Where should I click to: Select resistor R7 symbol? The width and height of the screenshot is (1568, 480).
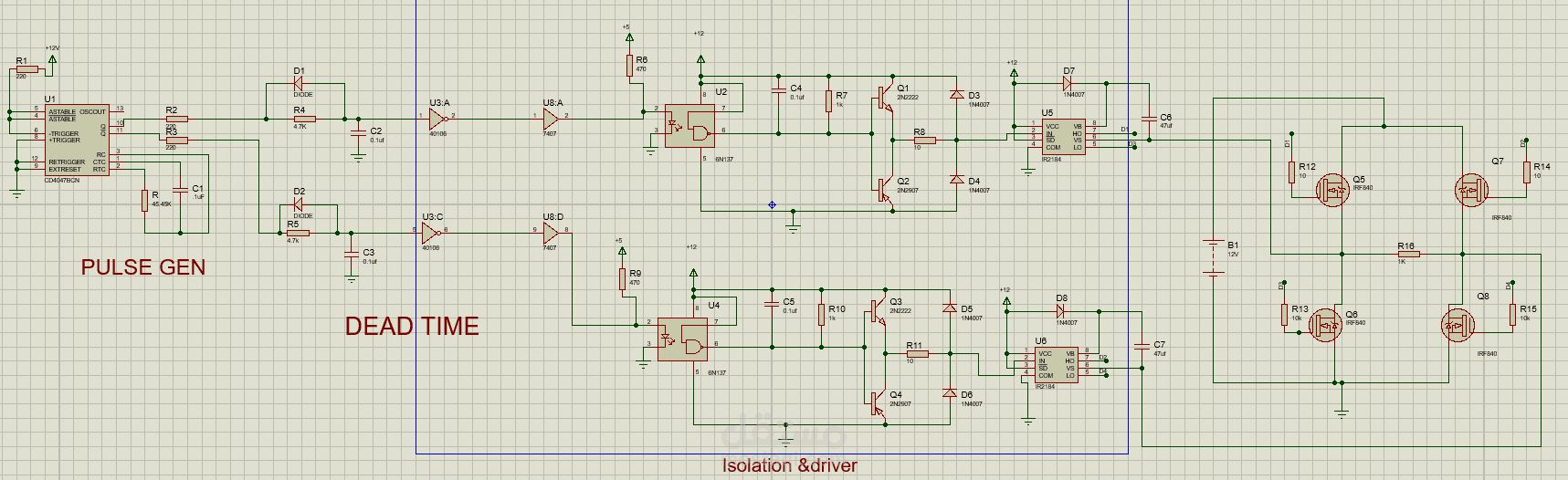(x=829, y=100)
